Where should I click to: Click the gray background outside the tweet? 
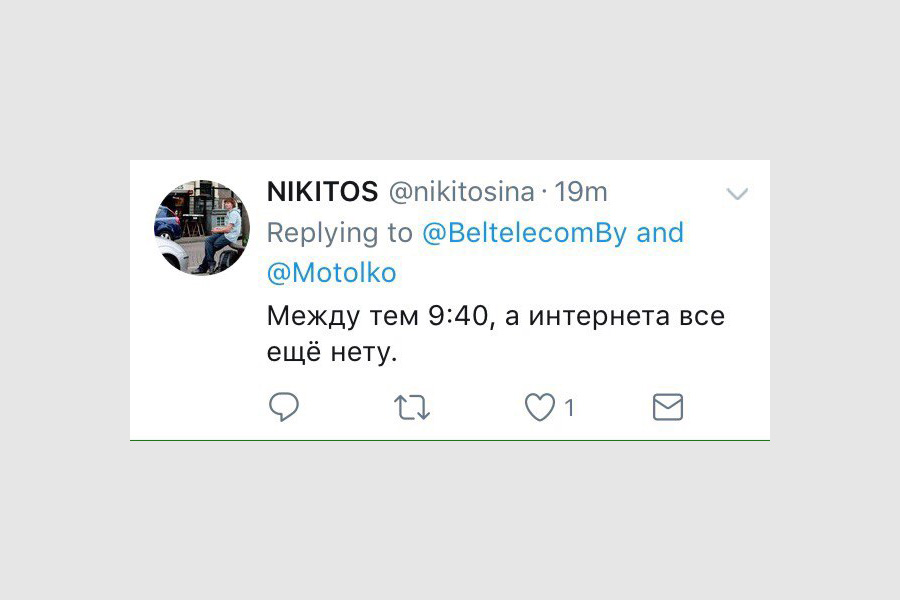[450, 80]
